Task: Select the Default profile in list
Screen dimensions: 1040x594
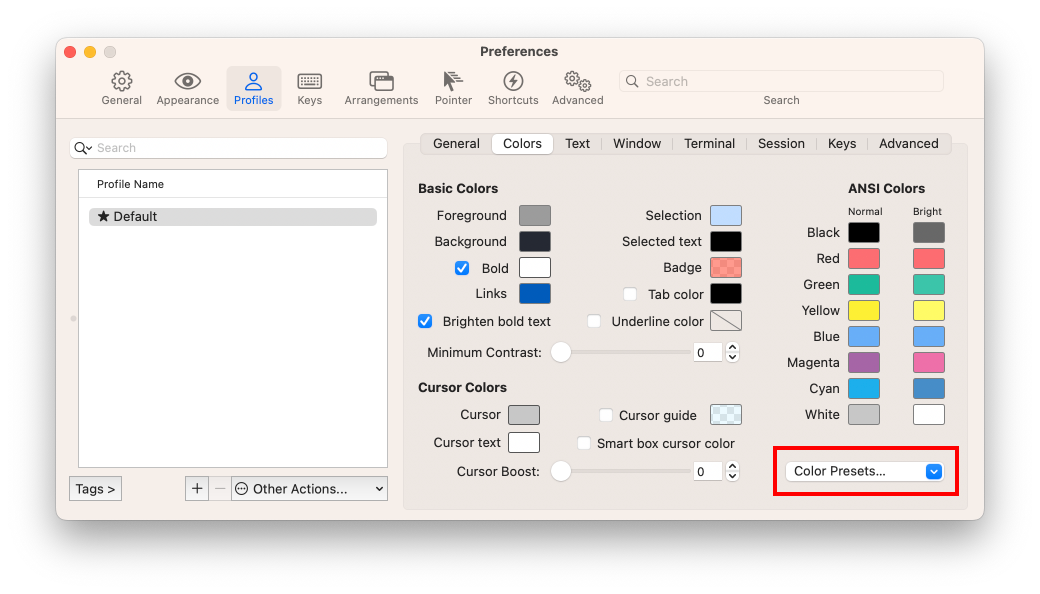Action: [x=232, y=217]
